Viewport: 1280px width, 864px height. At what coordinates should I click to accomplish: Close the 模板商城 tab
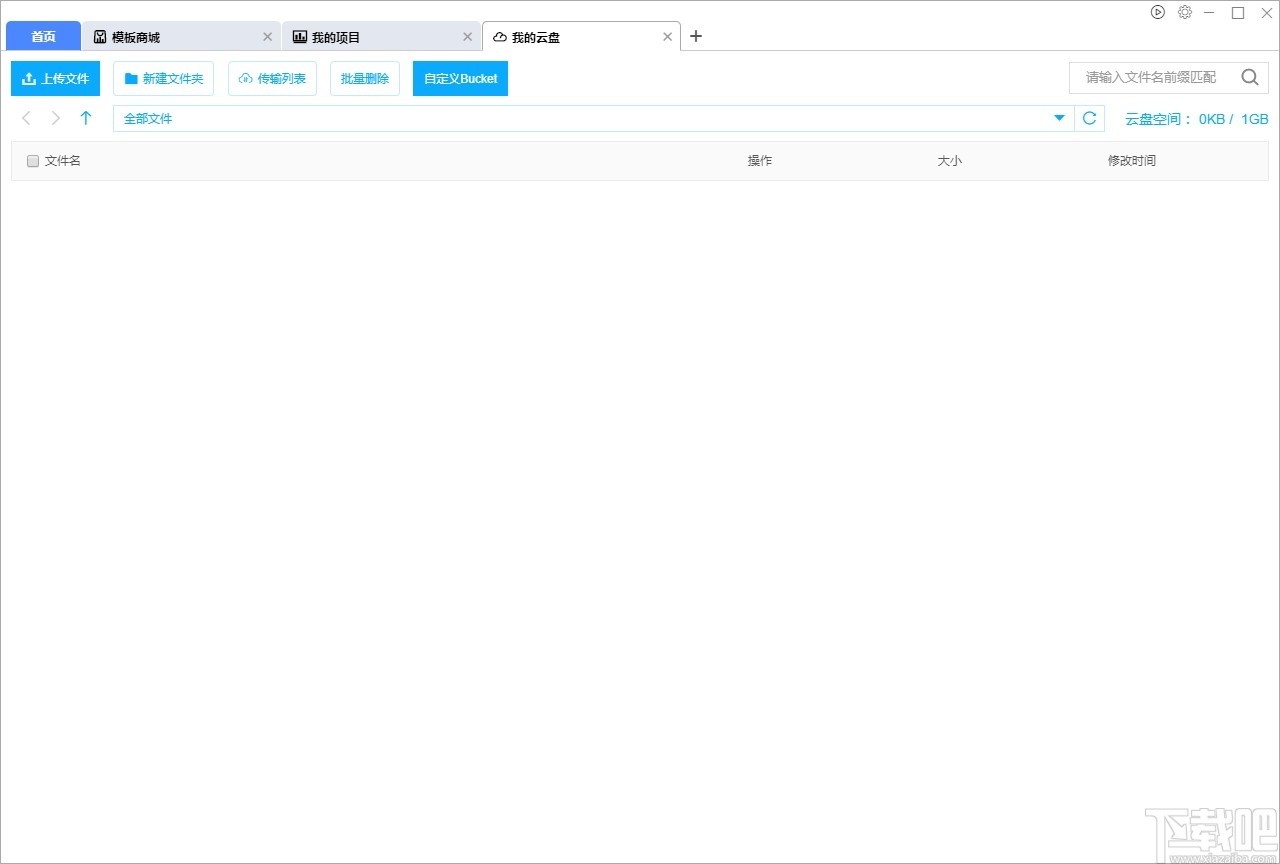[267, 37]
